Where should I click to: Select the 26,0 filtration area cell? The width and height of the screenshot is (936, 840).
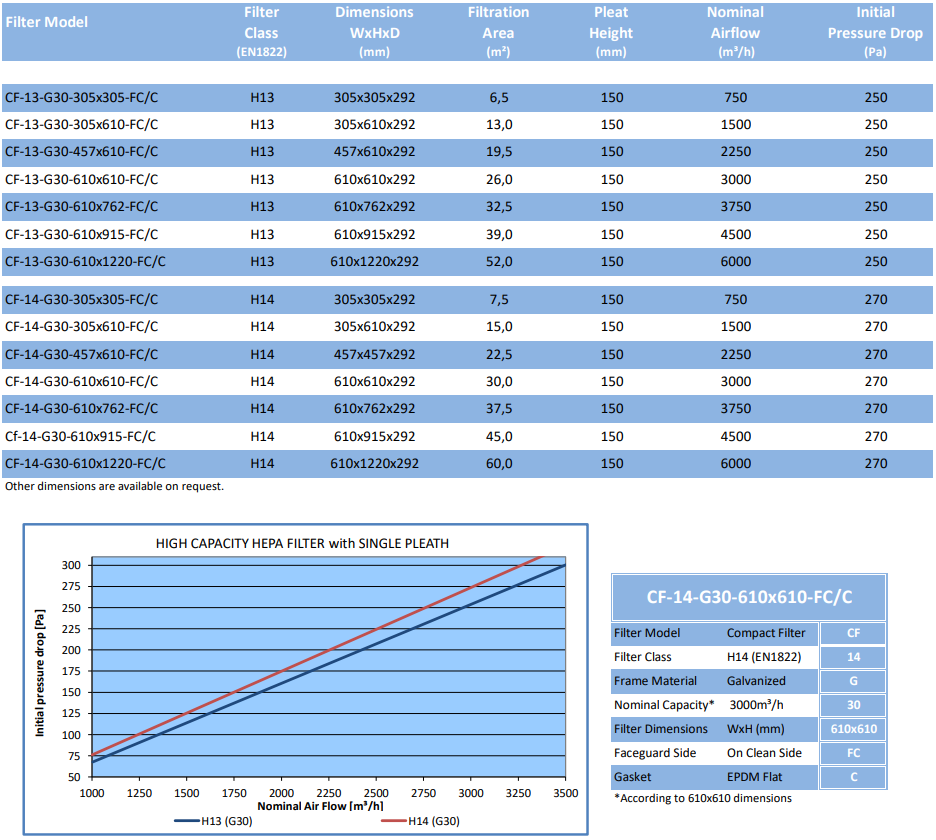[x=499, y=180]
